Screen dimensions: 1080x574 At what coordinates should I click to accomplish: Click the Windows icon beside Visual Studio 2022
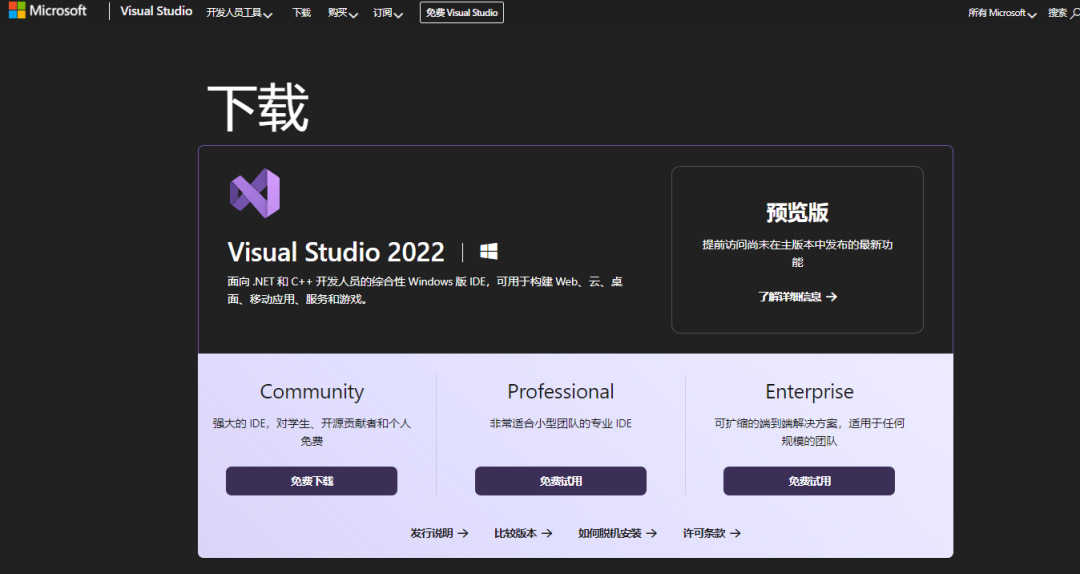(488, 252)
